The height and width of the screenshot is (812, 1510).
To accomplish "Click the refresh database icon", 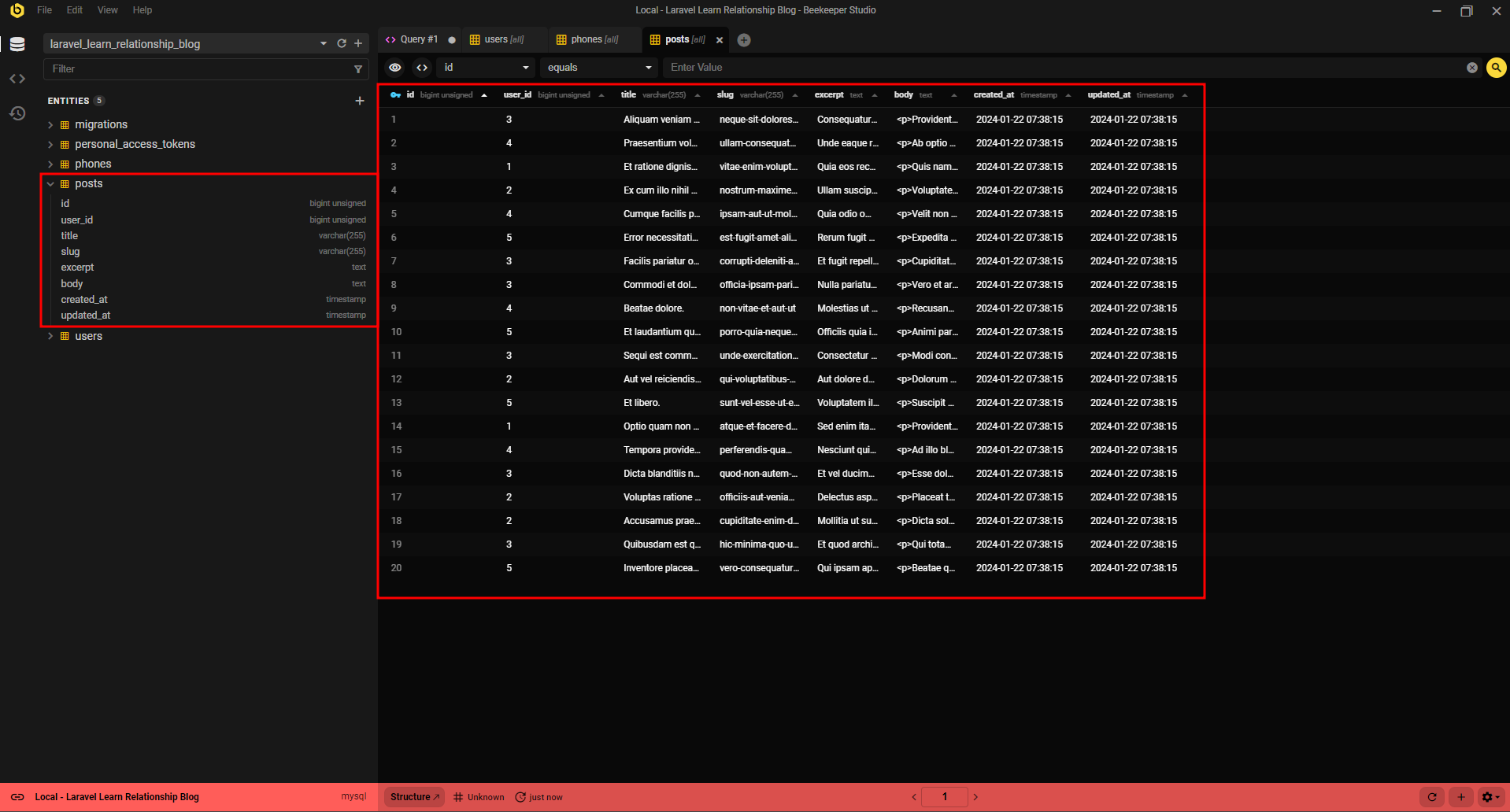I will [342, 44].
